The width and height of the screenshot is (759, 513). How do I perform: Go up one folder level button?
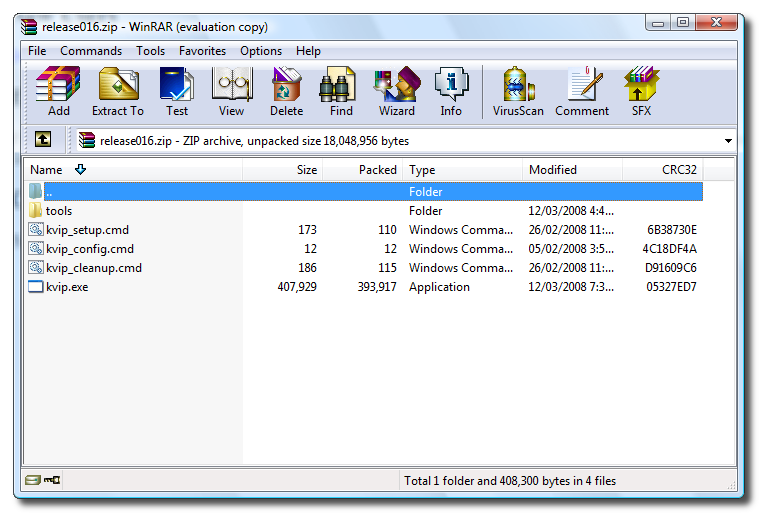pyautogui.click(x=43, y=140)
